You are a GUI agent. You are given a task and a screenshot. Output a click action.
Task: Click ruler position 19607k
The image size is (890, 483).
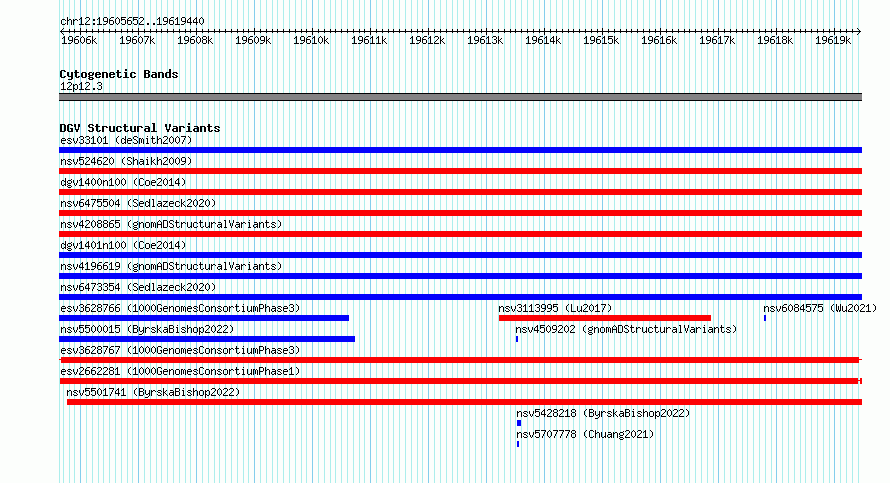coord(137,40)
